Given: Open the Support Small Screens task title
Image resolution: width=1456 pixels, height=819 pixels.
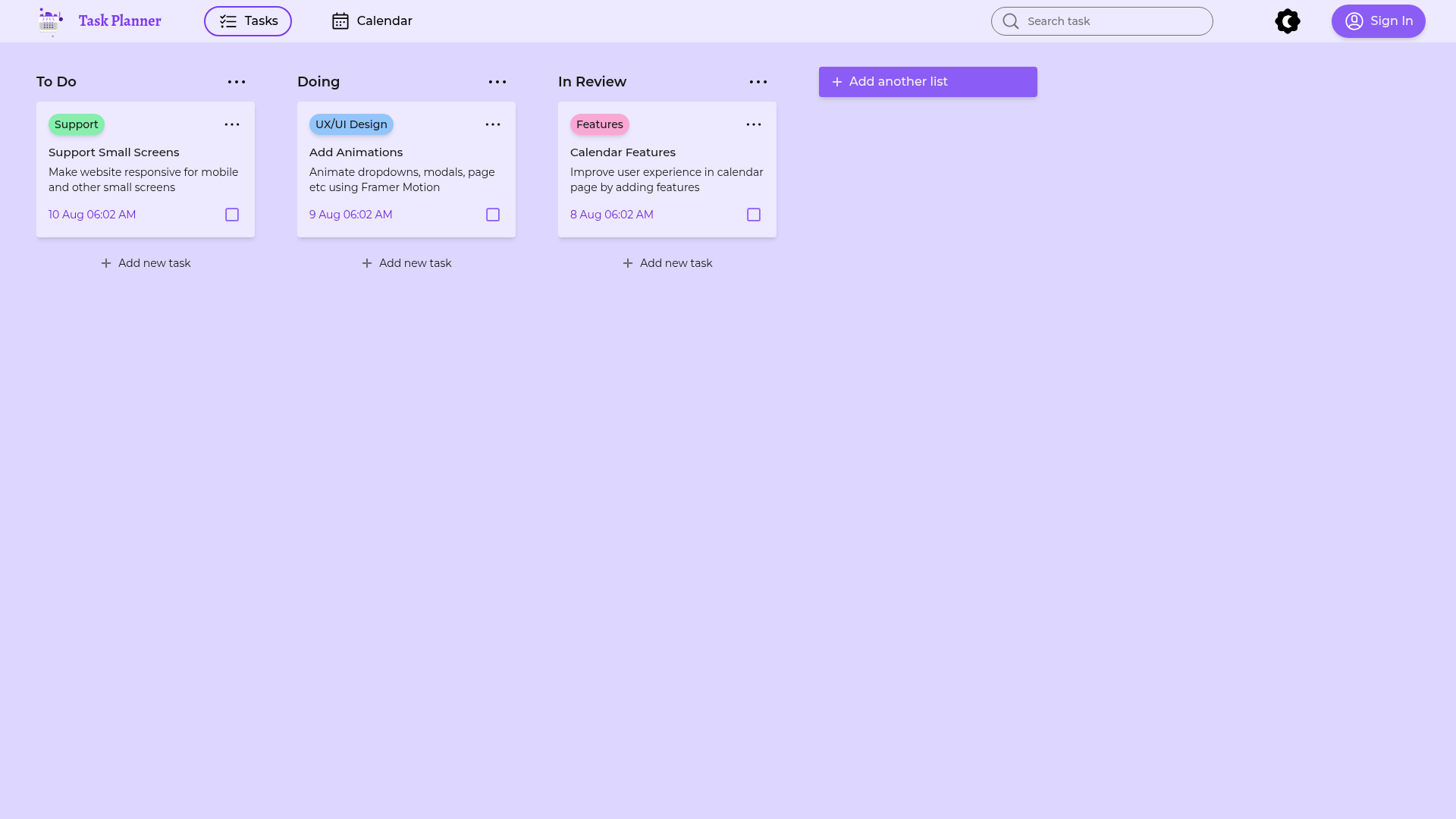Looking at the screenshot, I should coord(114,152).
